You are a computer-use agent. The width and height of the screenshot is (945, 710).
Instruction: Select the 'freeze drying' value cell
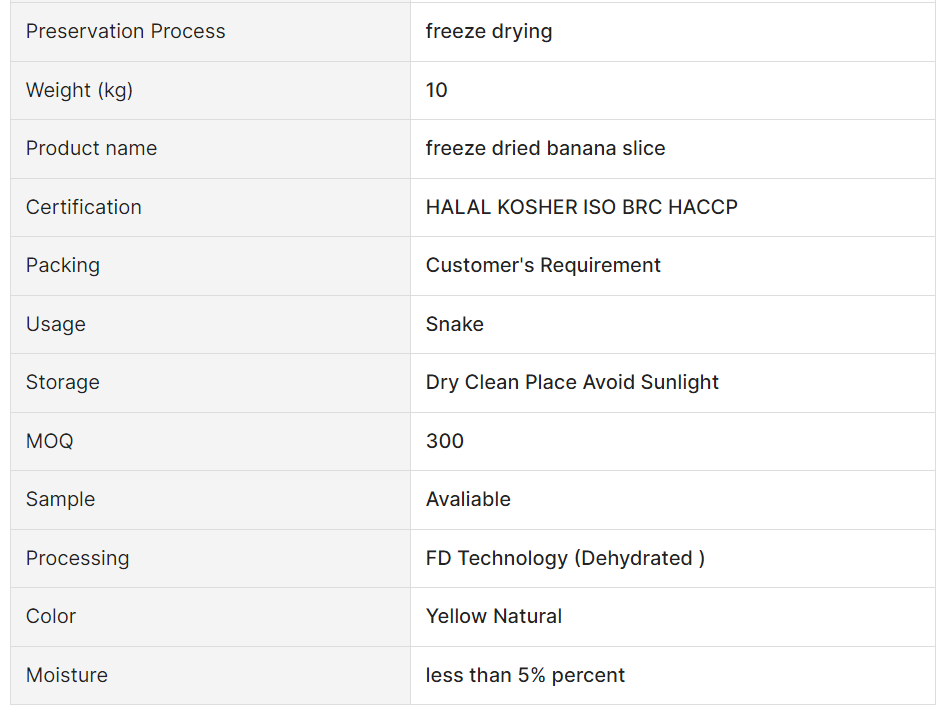tap(489, 32)
